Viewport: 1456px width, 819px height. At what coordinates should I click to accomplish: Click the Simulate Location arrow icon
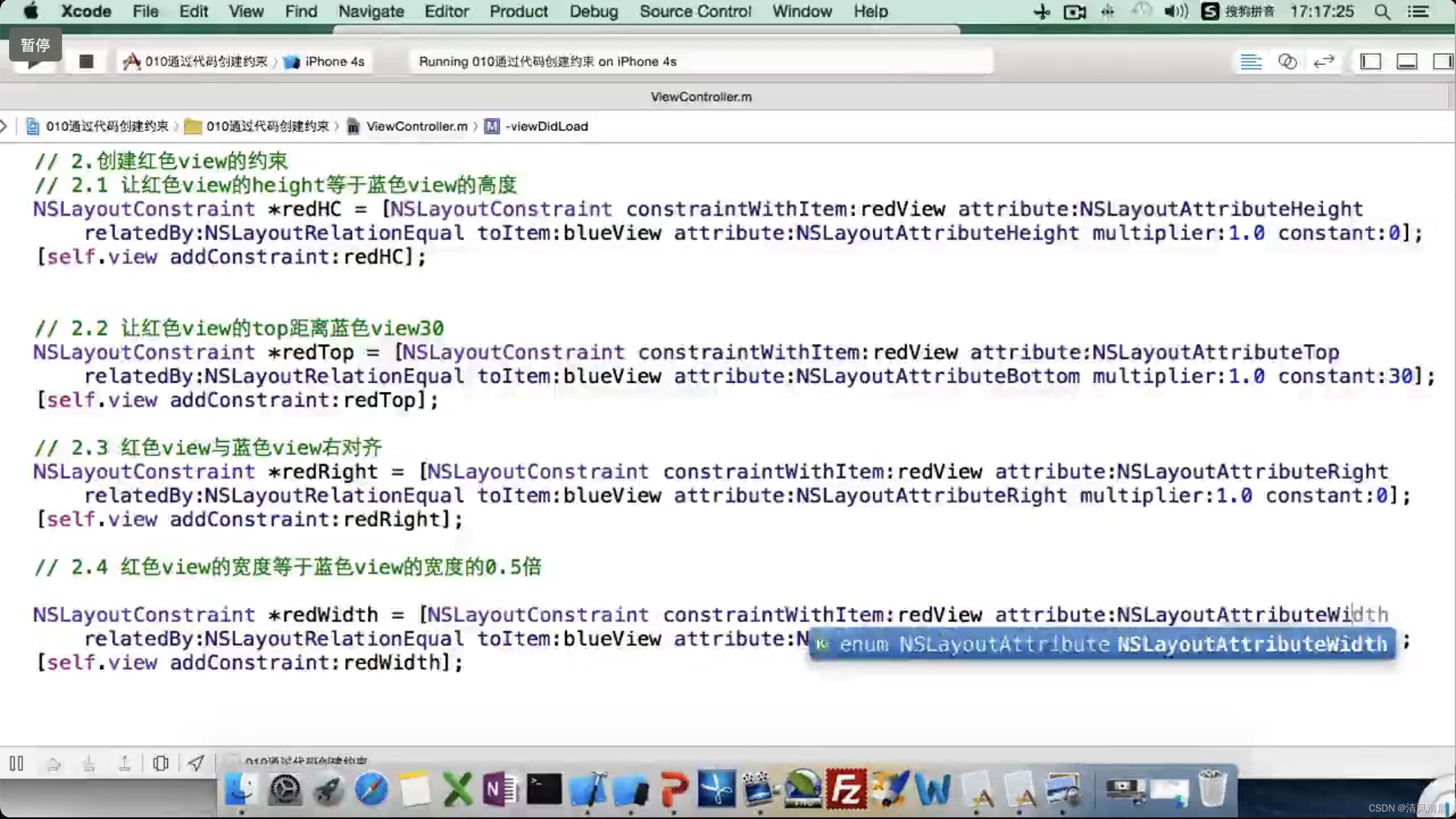coord(196,763)
